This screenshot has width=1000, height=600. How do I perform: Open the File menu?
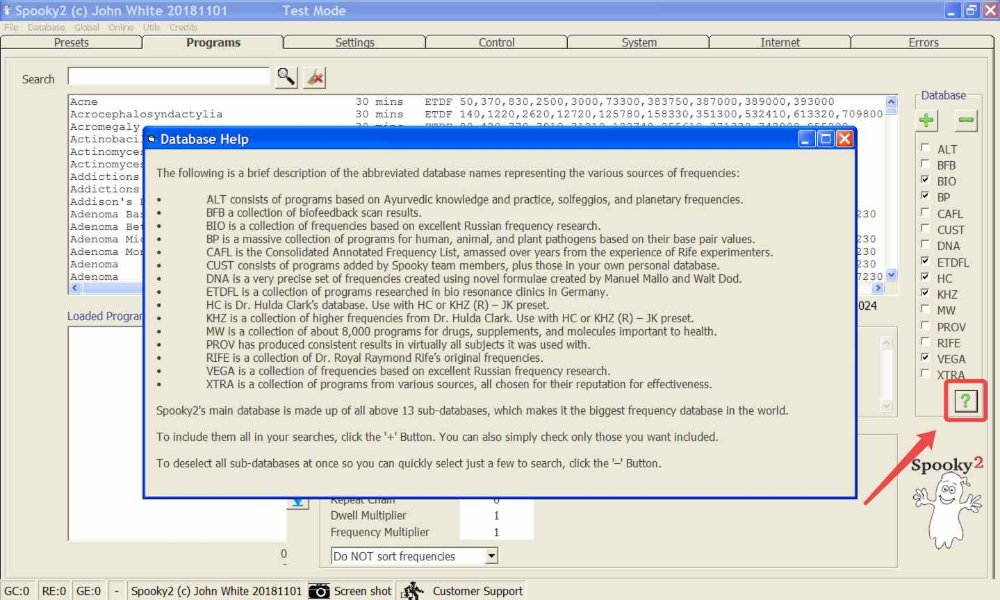click(11, 27)
